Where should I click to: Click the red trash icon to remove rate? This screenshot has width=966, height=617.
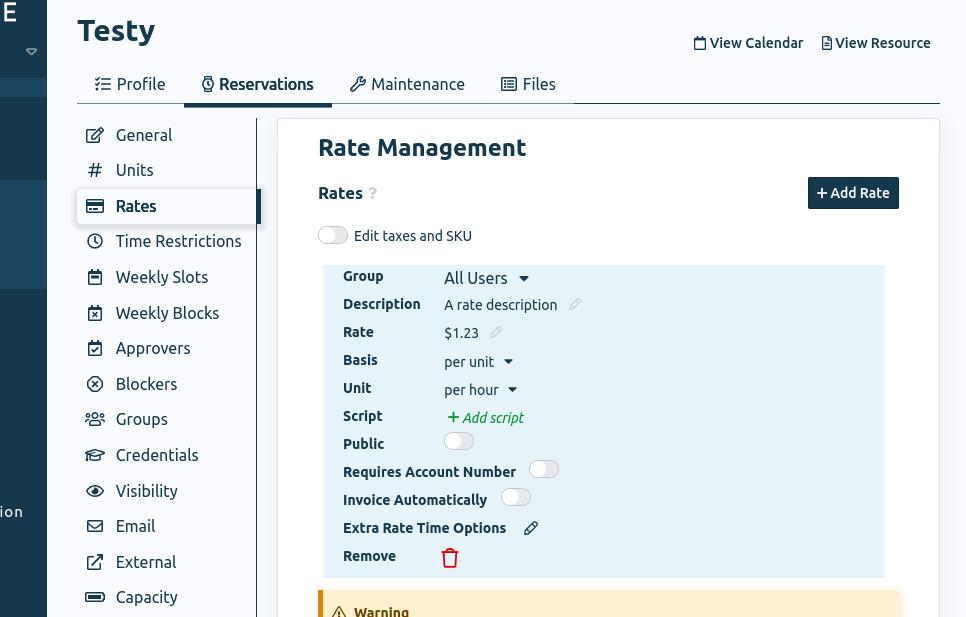[x=450, y=558]
